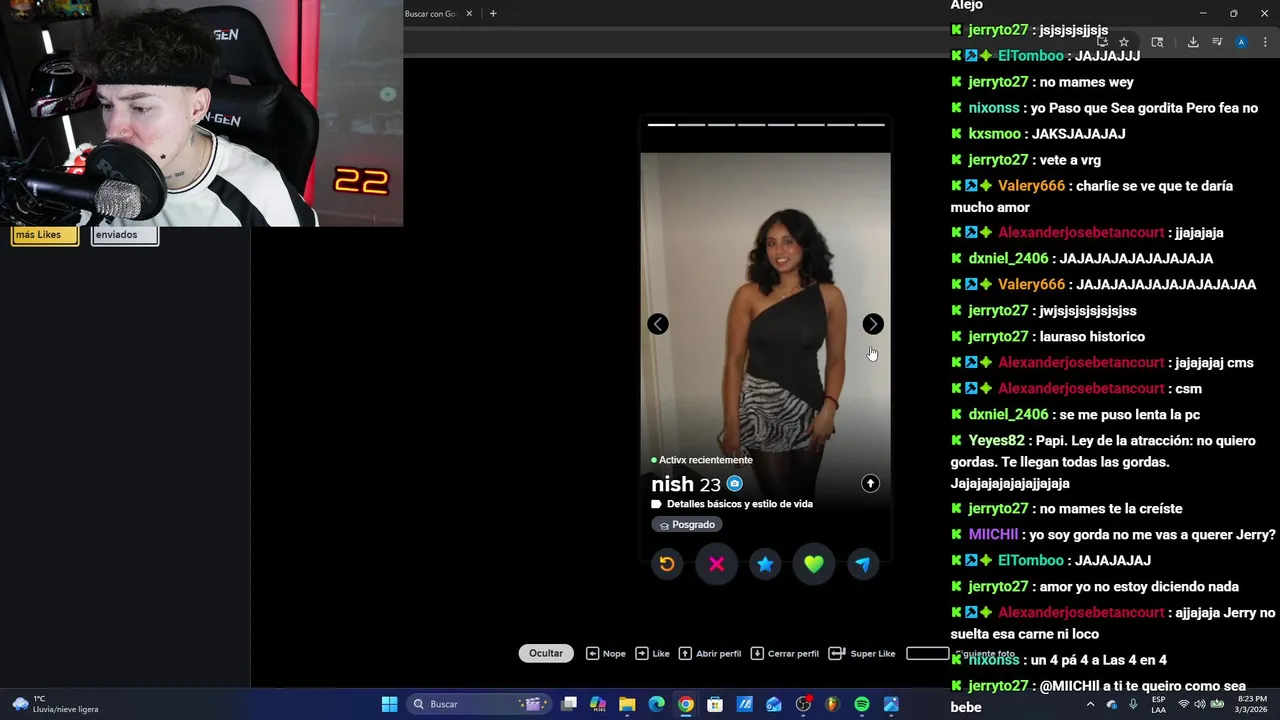The image size is (1280, 720).
Task: Close the 'Buscar con Google' browser tab
Action: coord(469,14)
